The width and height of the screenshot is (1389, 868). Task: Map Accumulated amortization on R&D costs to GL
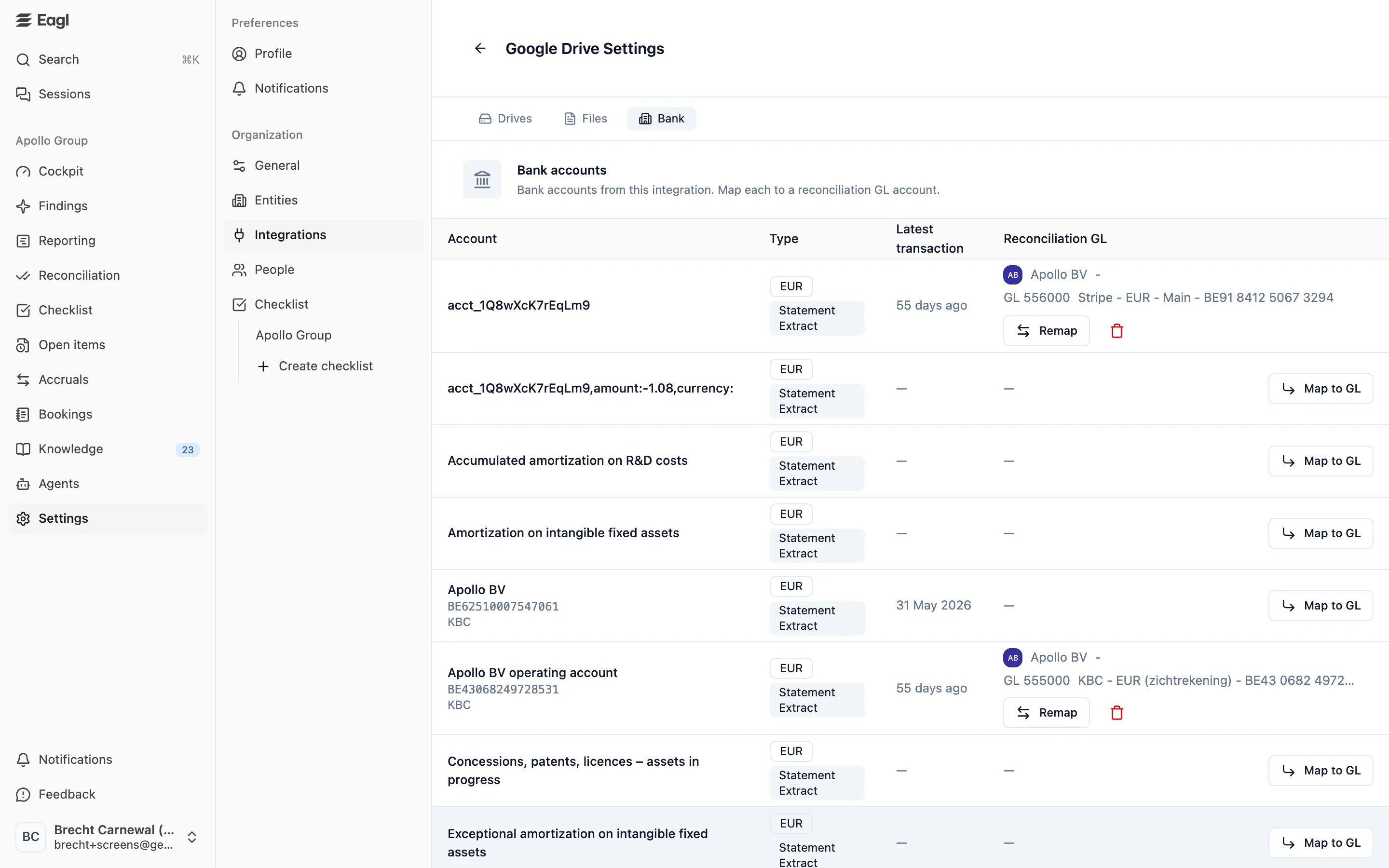click(1321, 461)
